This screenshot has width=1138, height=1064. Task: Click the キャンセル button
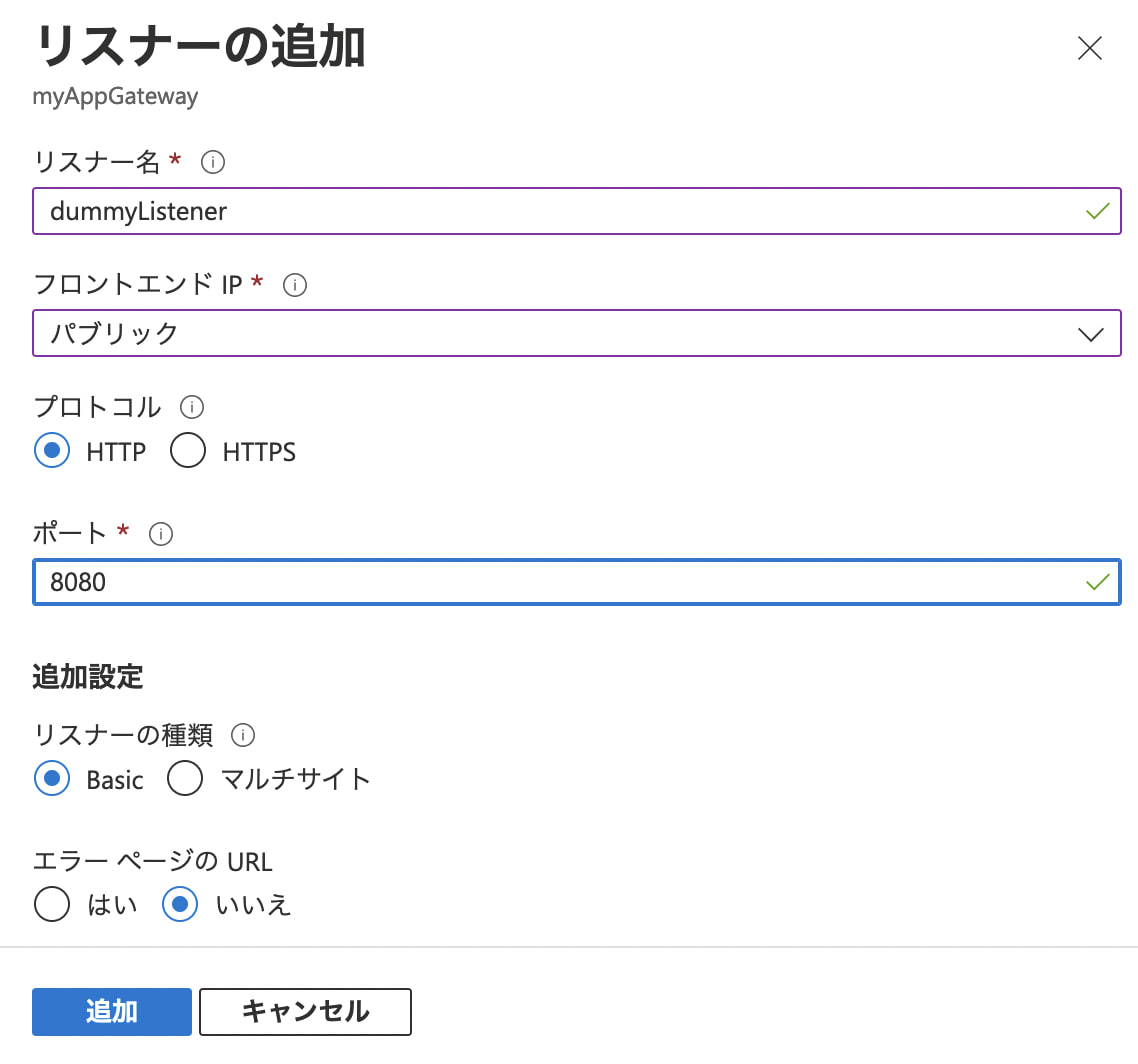pos(305,1011)
